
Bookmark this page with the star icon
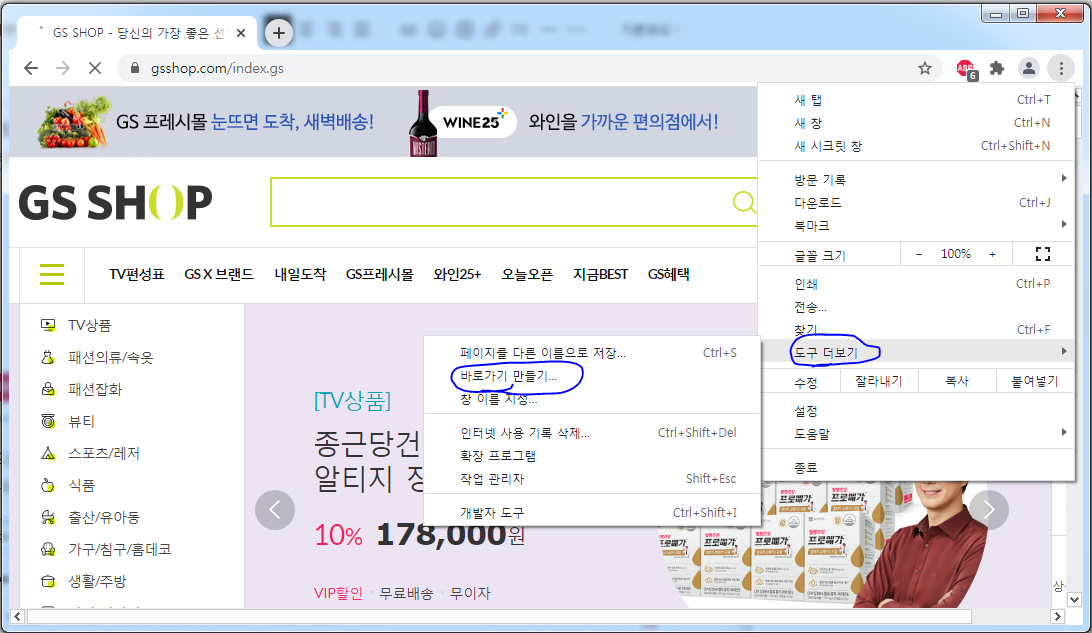tap(925, 68)
